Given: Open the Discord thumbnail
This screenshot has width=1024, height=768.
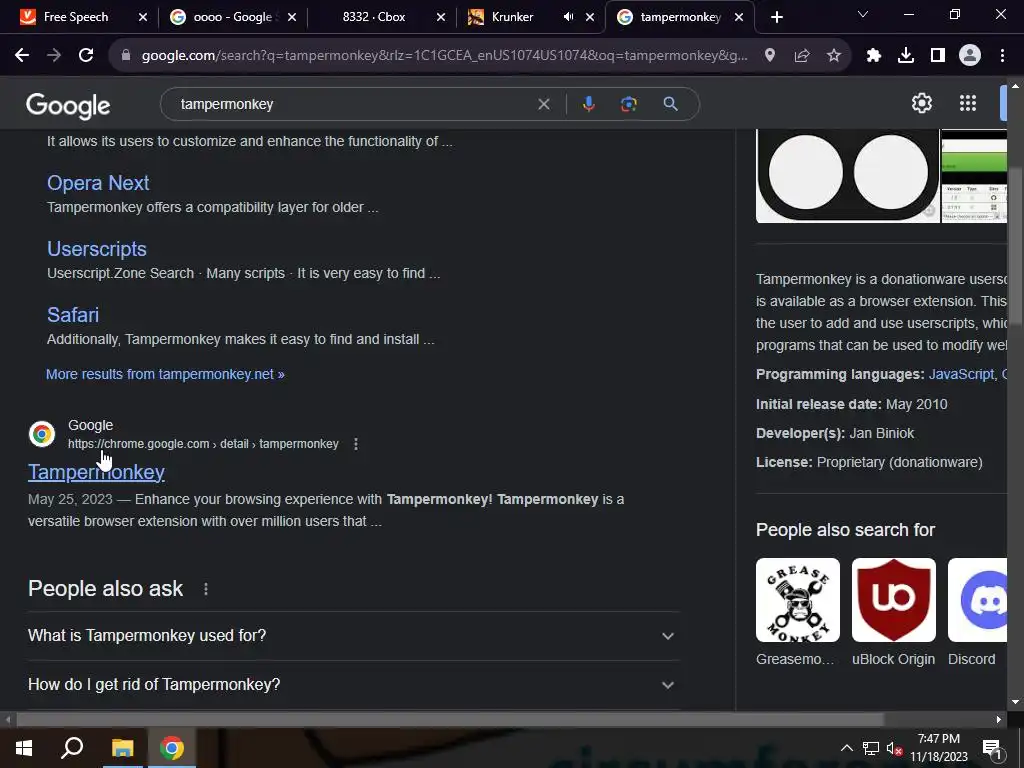Looking at the screenshot, I should 978,600.
